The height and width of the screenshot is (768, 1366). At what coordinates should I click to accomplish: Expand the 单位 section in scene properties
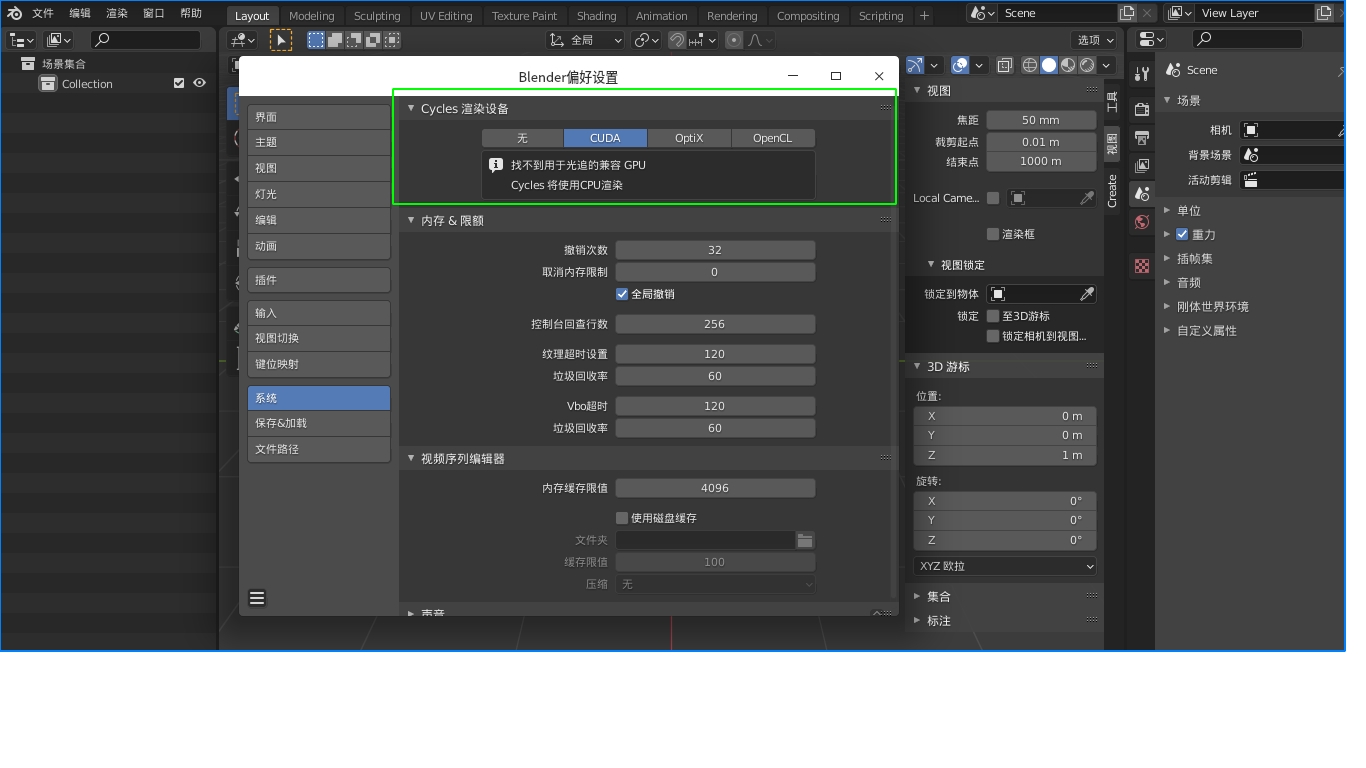pyautogui.click(x=1167, y=211)
